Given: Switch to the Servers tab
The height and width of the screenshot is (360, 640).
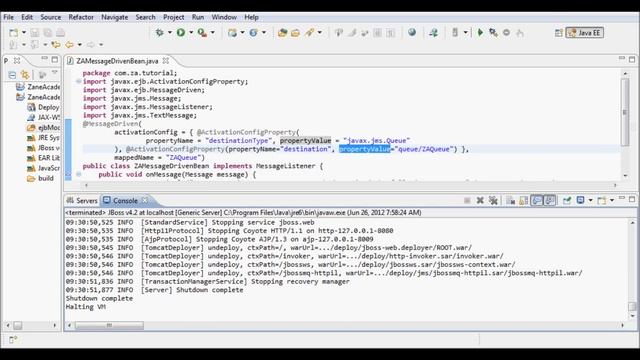Looking at the screenshot, I should pos(82,200).
